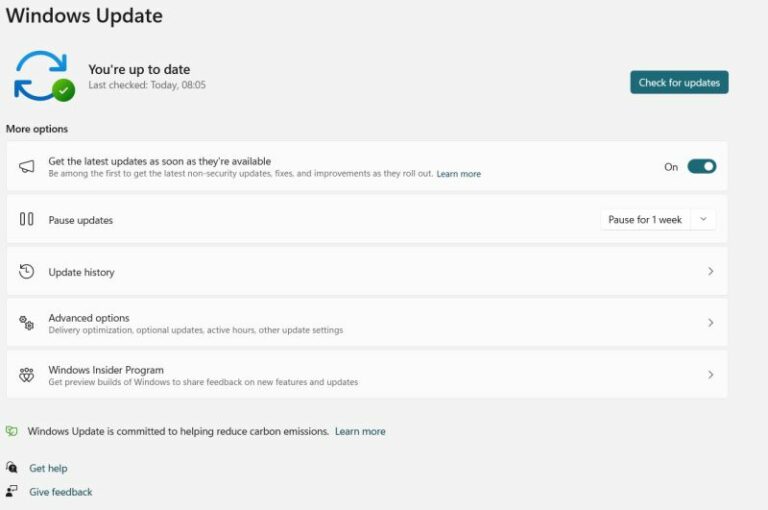Click the Give feedback person icon

coord(12,491)
